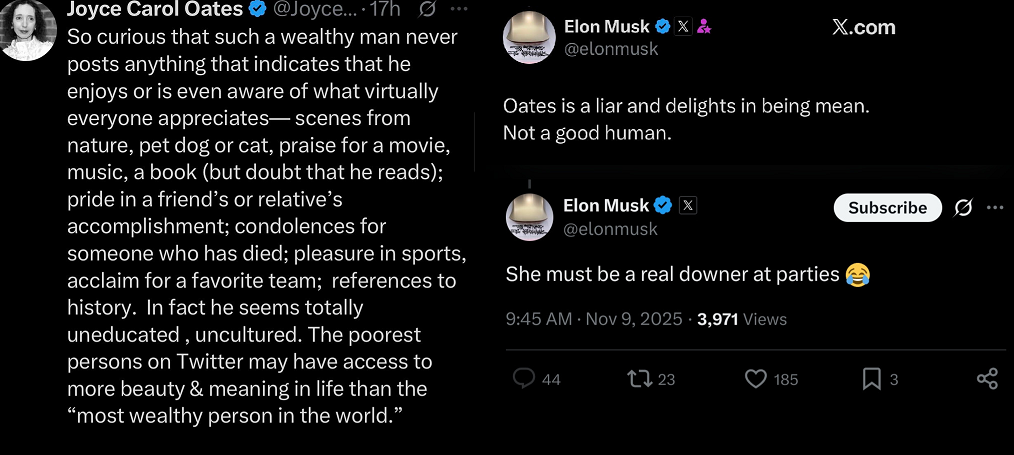
Task: Open the top Elon Musk avatar
Action: [x=530, y=38]
